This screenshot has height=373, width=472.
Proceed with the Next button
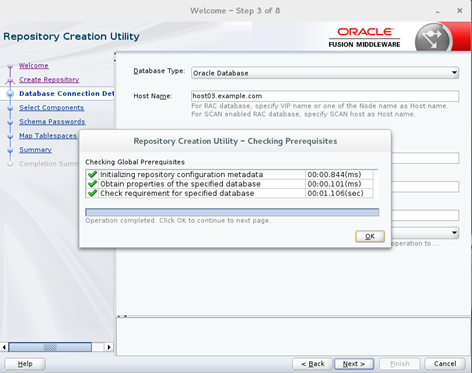354,364
